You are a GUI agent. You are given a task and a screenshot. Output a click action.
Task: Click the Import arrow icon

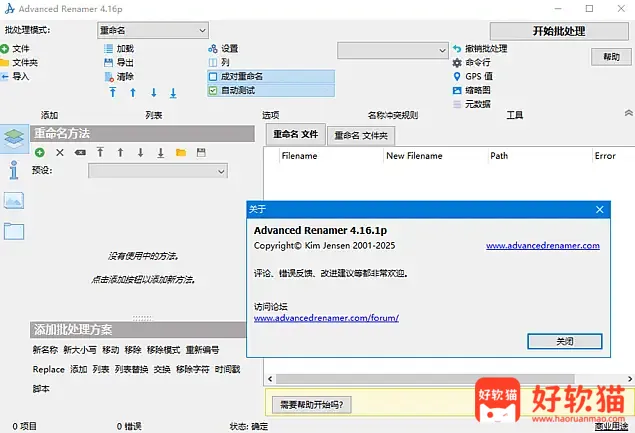click(x=4, y=77)
